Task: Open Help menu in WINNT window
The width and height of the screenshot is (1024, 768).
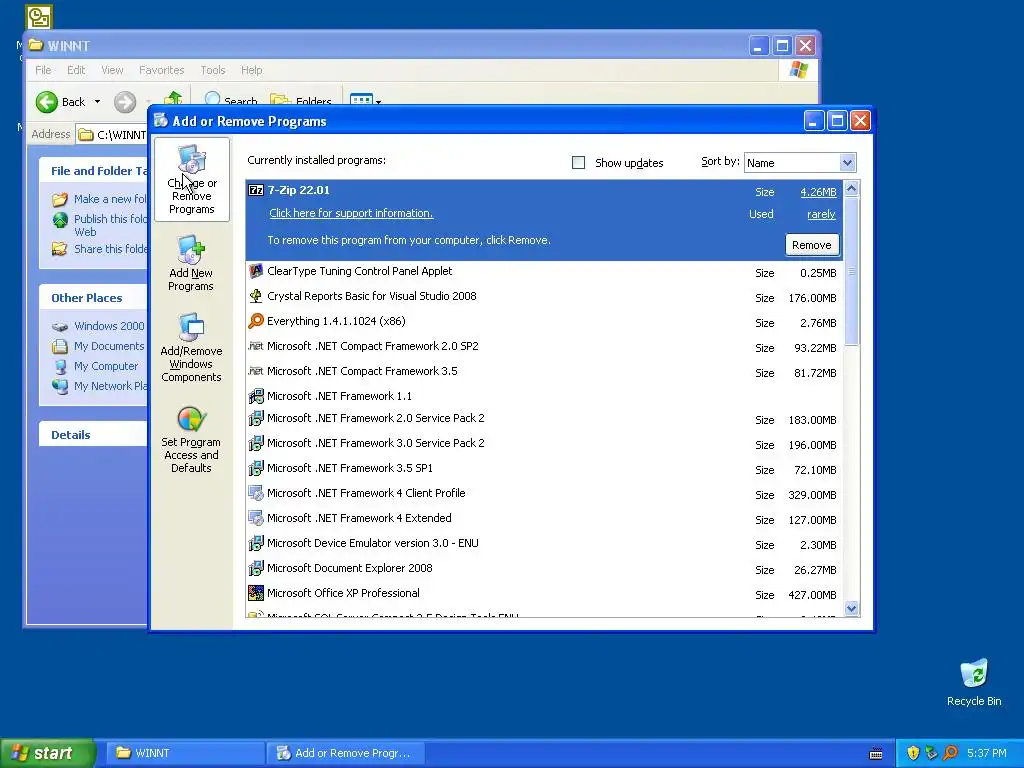Action: [x=251, y=70]
